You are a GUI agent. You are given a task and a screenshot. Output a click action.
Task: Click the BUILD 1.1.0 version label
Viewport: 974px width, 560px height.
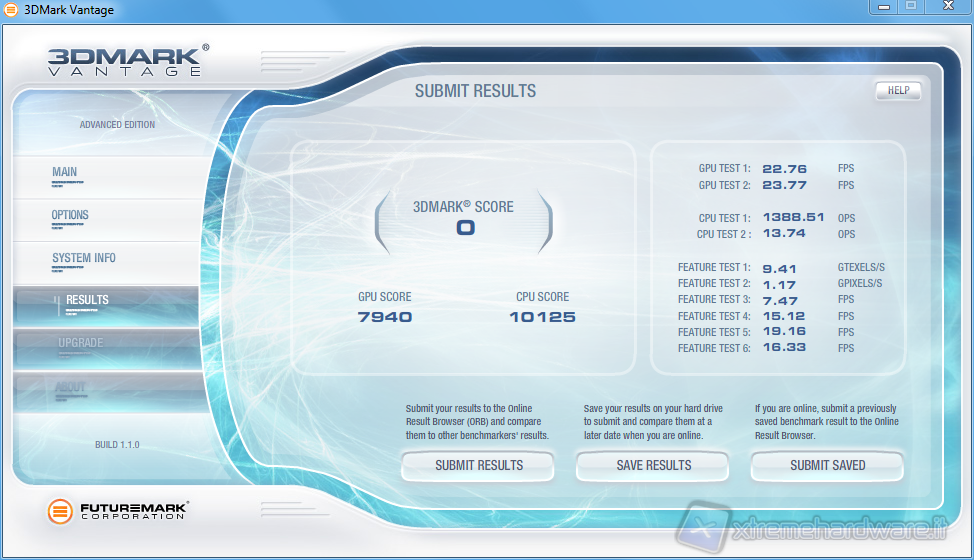pos(117,444)
